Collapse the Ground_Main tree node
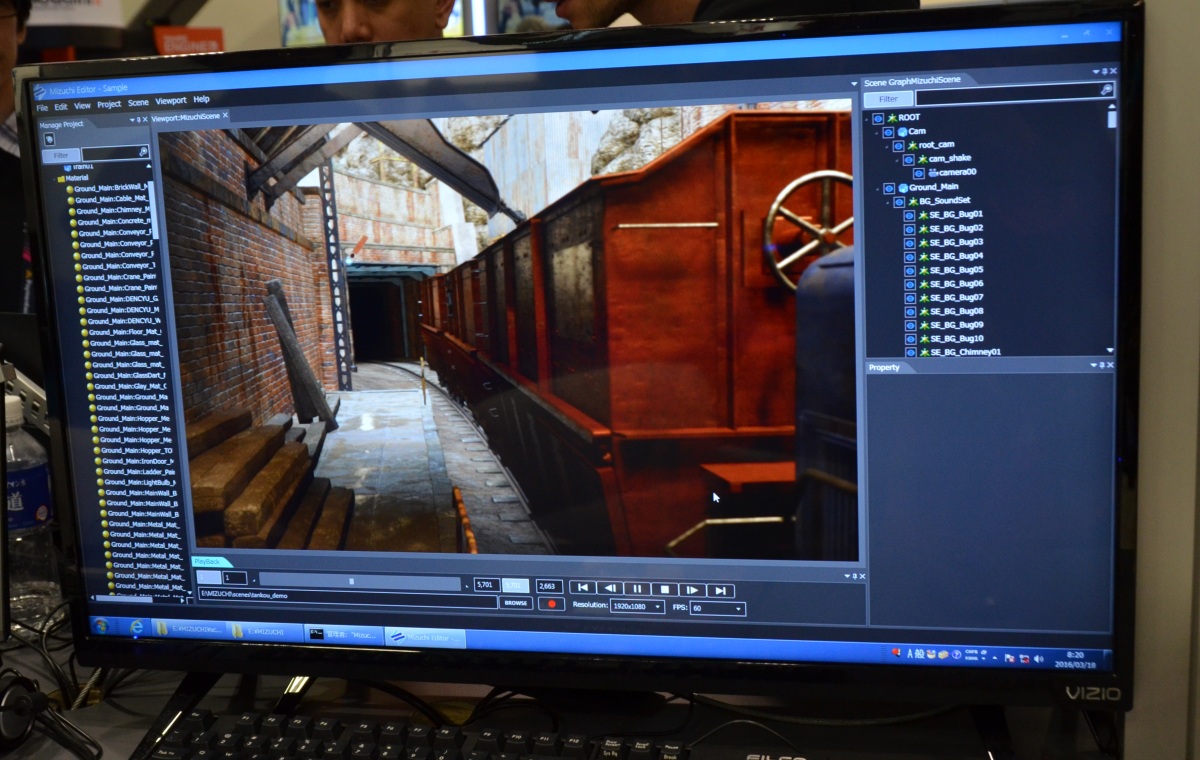This screenshot has width=1200, height=760. (877, 188)
